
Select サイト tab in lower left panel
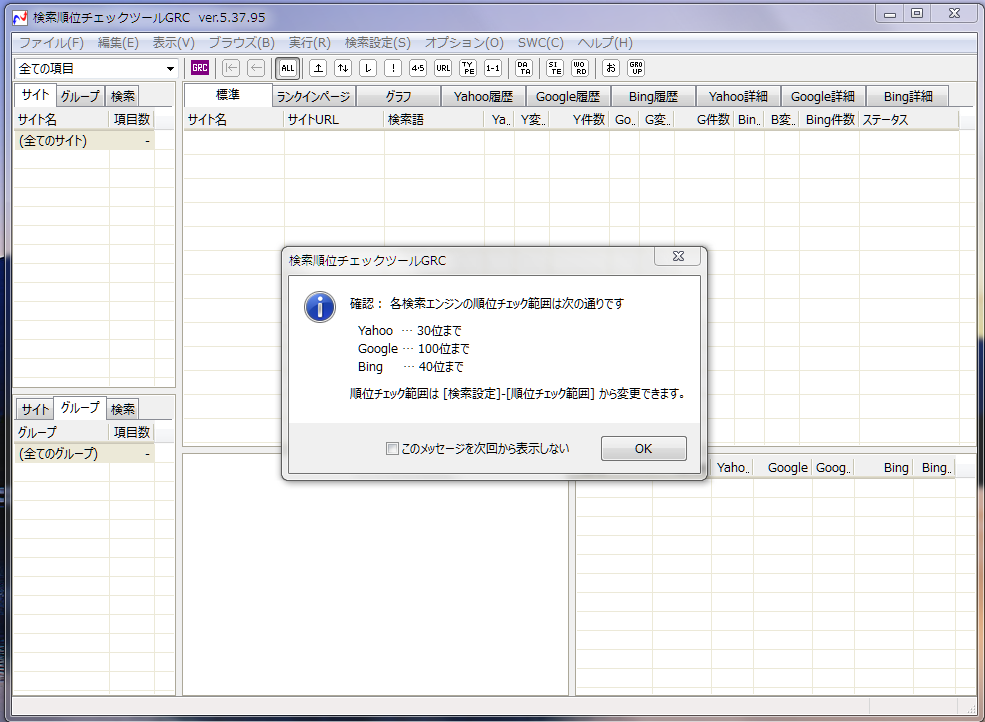35,410
